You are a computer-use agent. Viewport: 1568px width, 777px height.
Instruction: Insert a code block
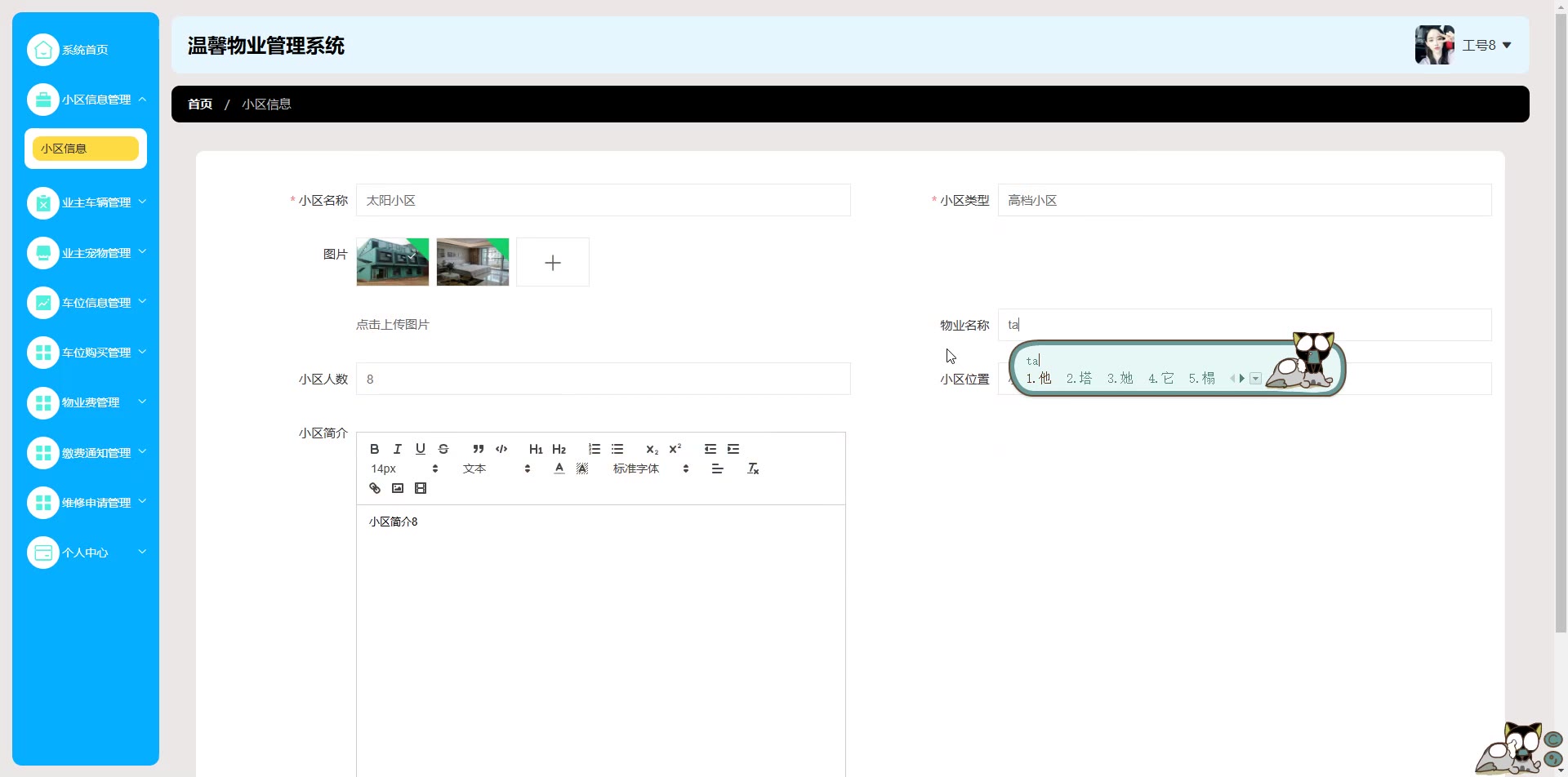501,449
